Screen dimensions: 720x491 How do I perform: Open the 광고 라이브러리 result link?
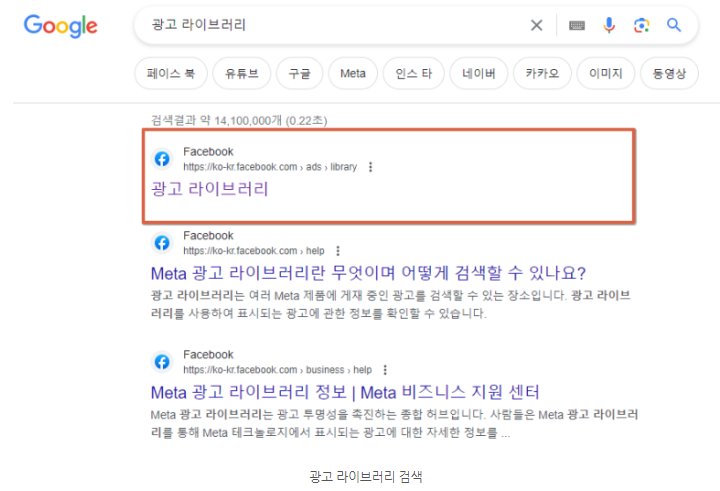[210, 189]
